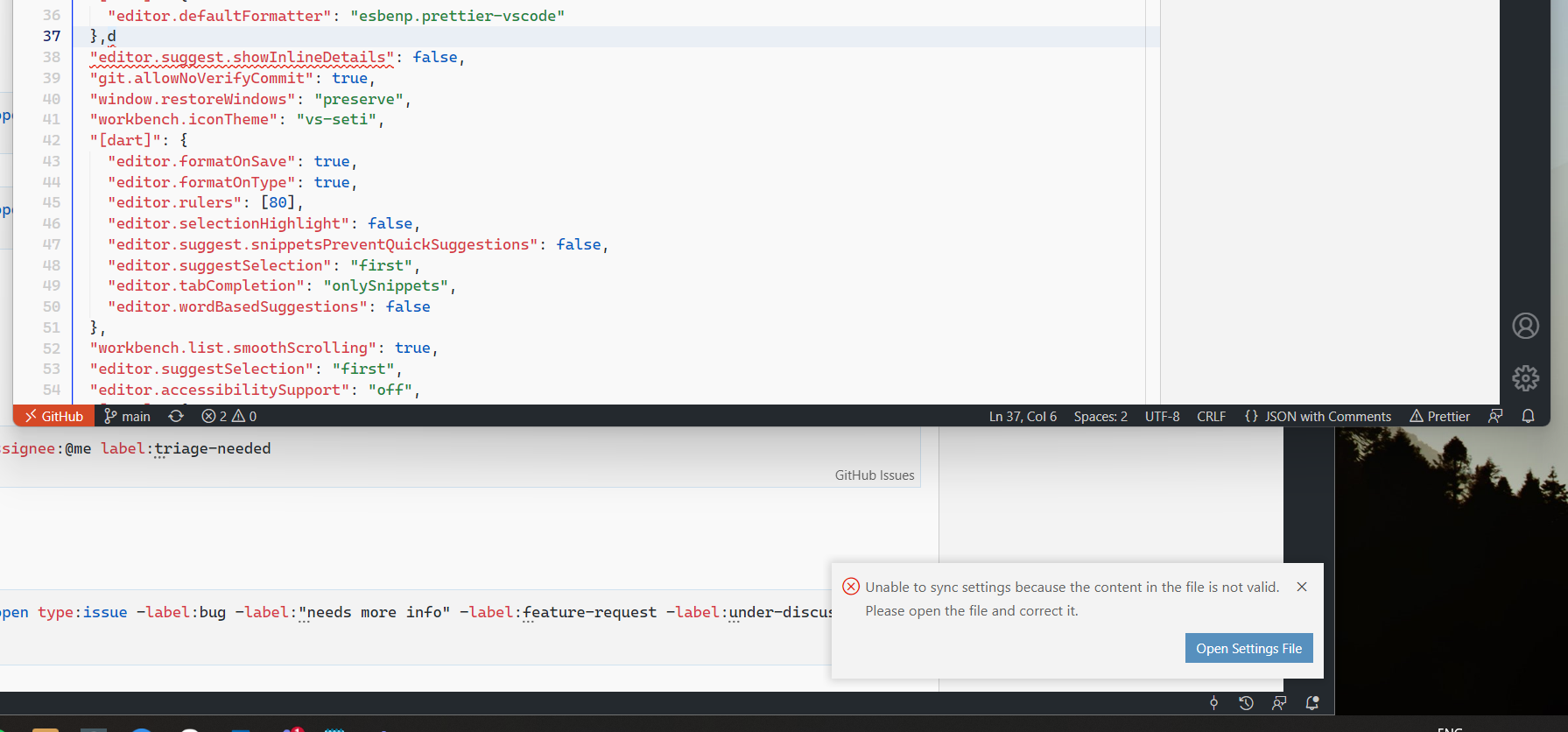Click the editor.suggest.showInlineDetails setting key
The height and width of the screenshot is (732, 1568).
click(242, 57)
